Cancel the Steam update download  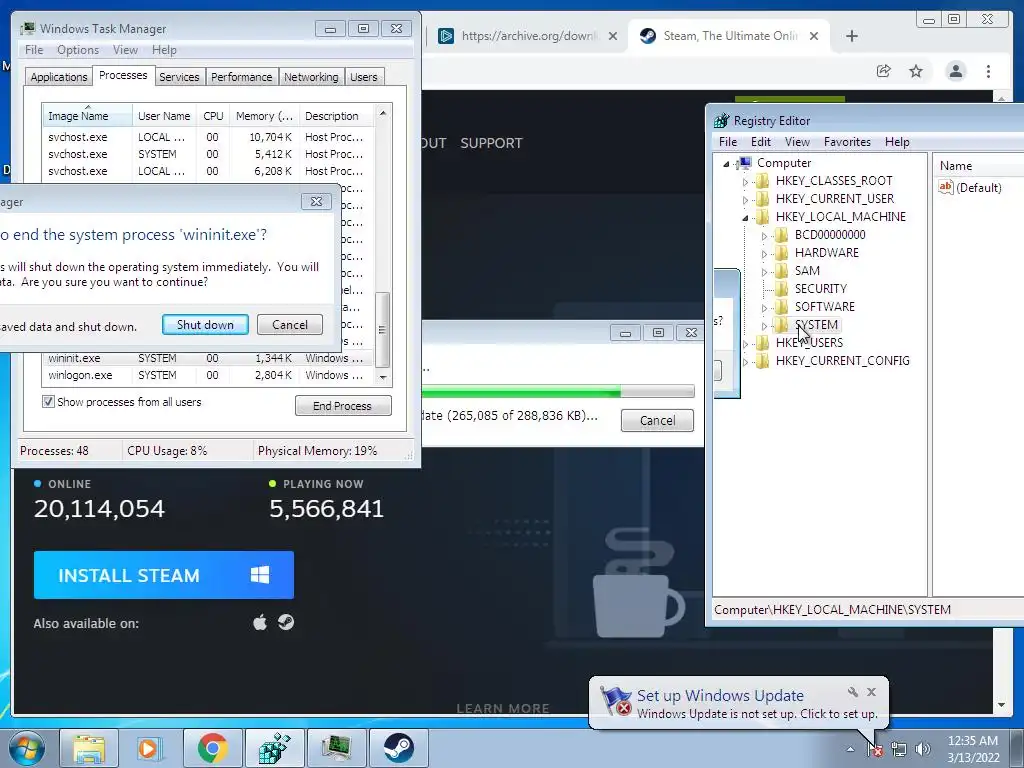click(x=657, y=421)
